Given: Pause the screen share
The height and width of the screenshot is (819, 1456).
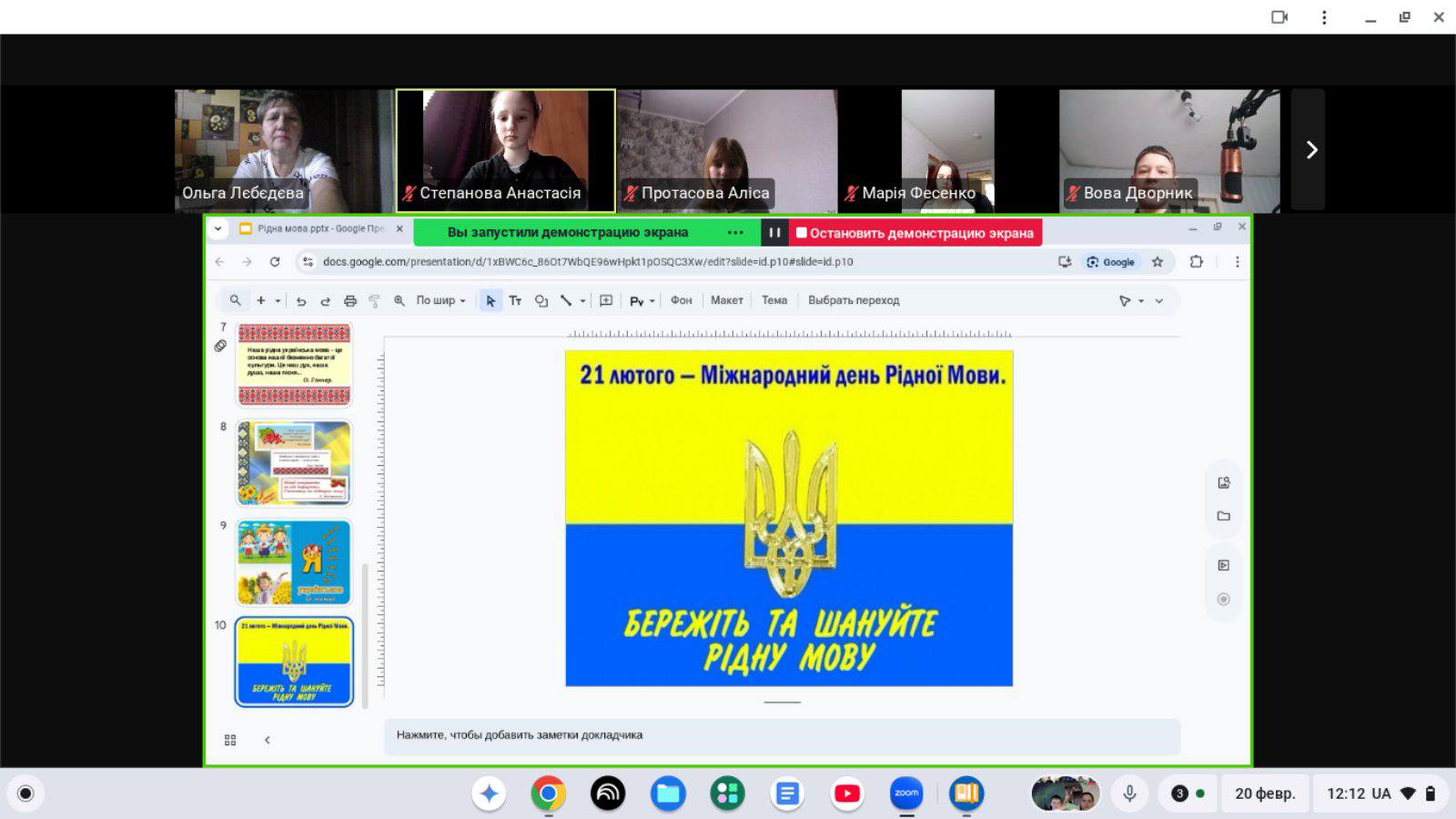Looking at the screenshot, I should pyautogui.click(x=774, y=233).
